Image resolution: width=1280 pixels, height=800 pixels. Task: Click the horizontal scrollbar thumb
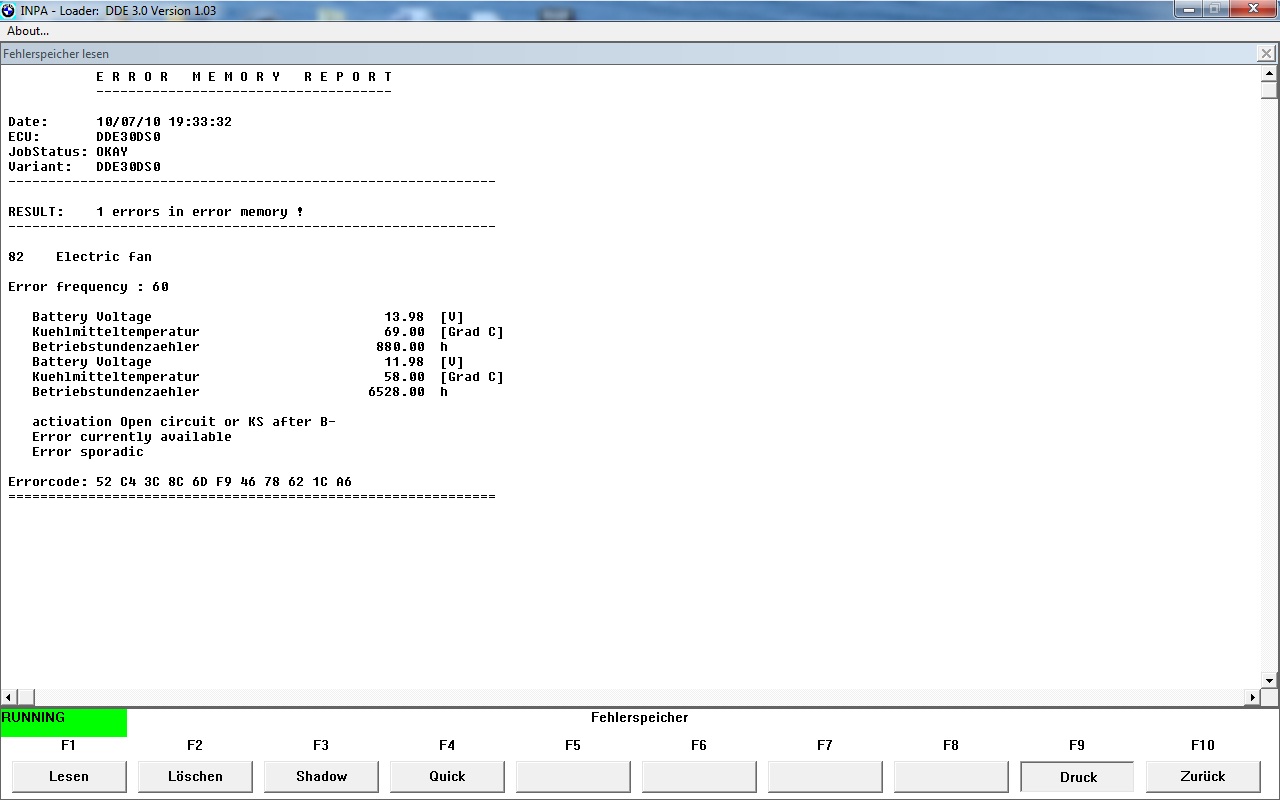(26, 697)
